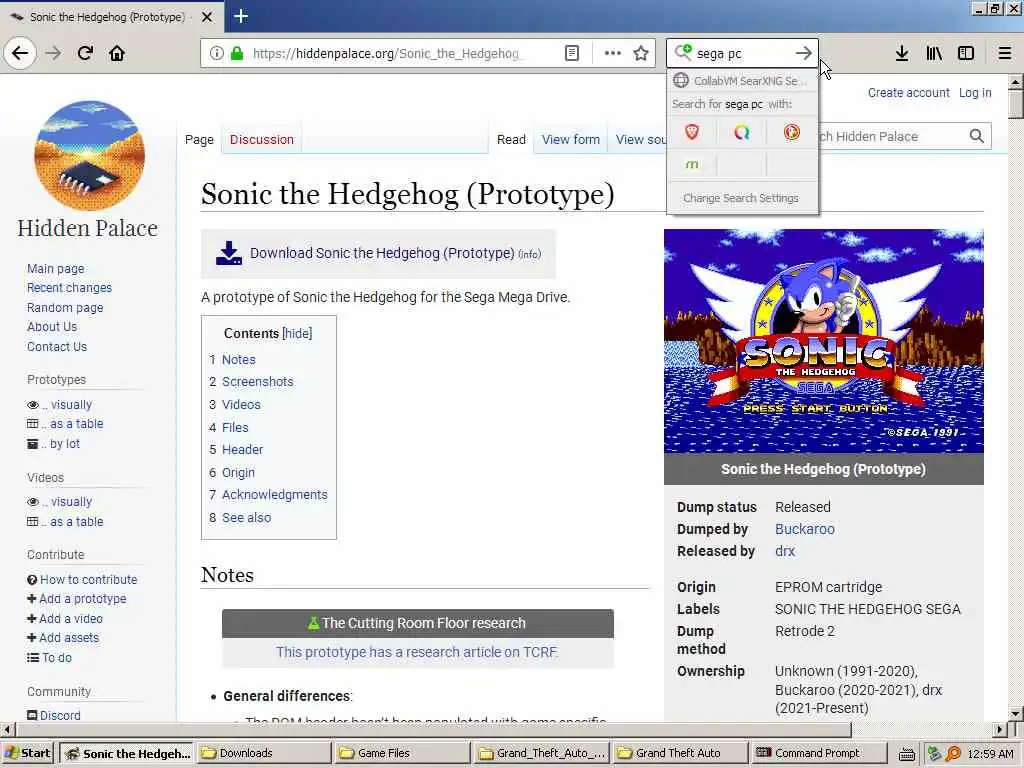
Task: Show site information icon in address bar
Action: (x=216, y=54)
